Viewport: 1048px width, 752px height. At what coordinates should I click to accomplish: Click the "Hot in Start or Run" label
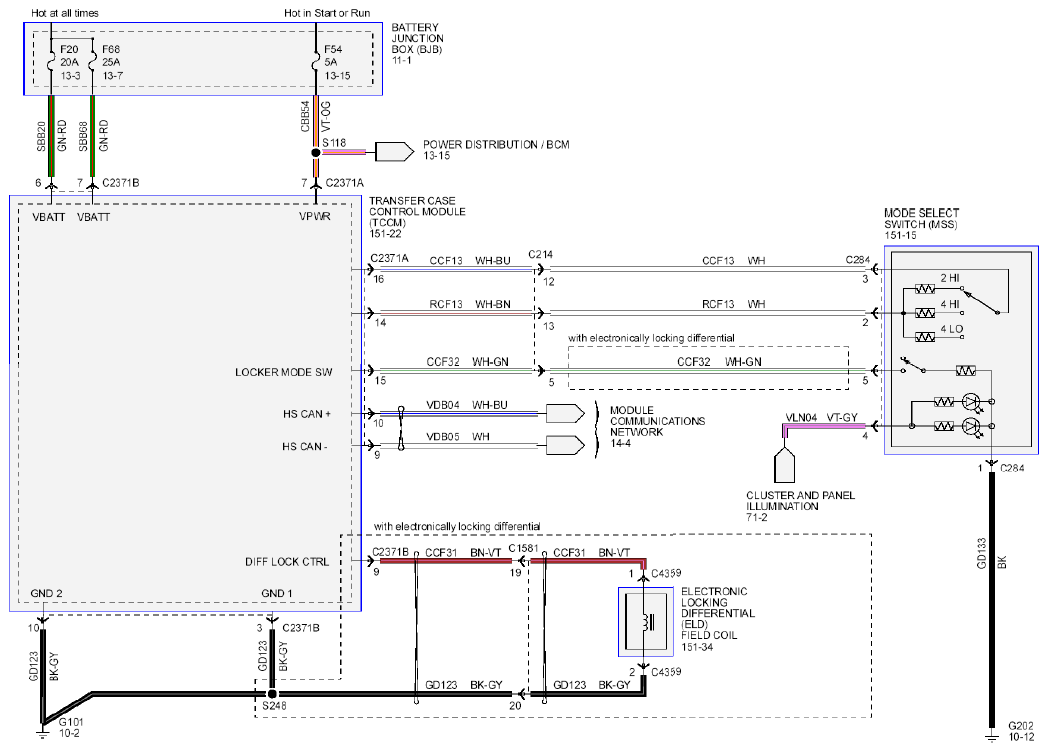click(x=327, y=13)
